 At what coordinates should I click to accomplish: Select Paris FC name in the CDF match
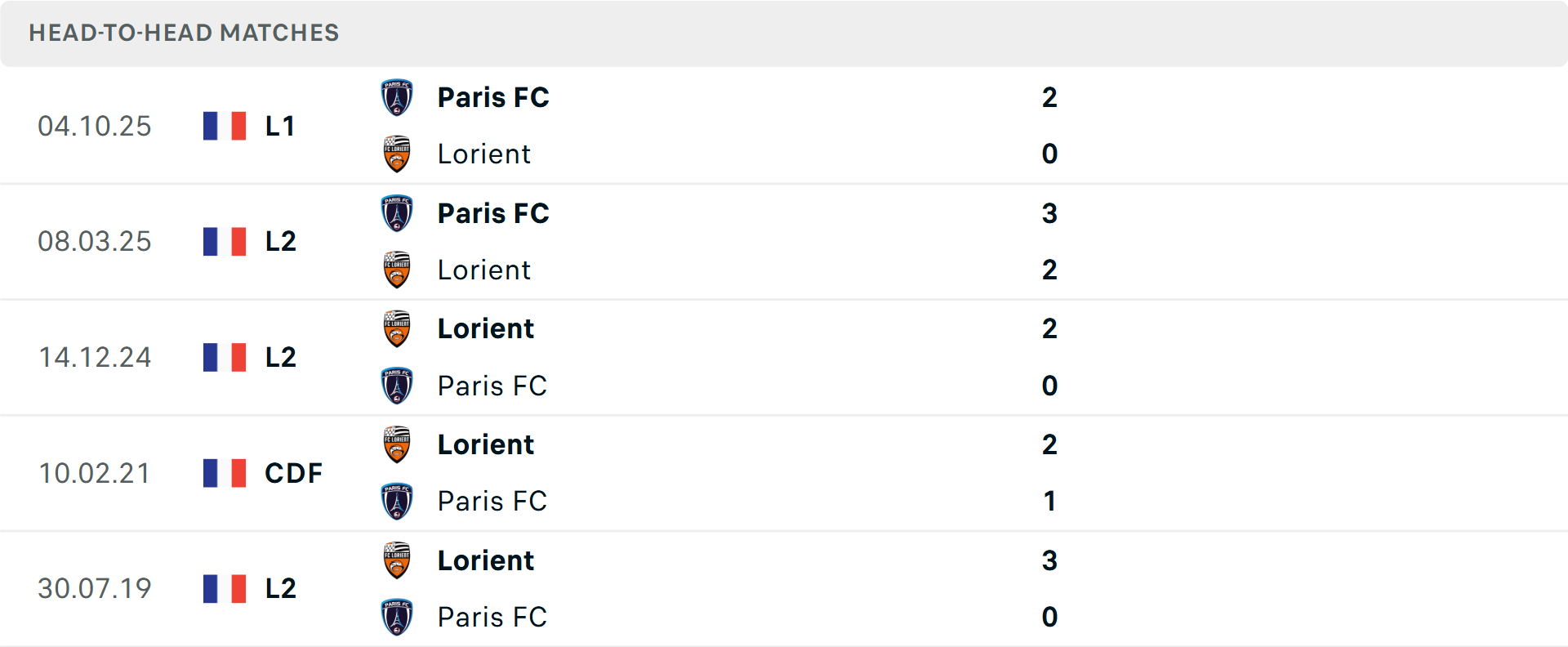(x=492, y=501)
